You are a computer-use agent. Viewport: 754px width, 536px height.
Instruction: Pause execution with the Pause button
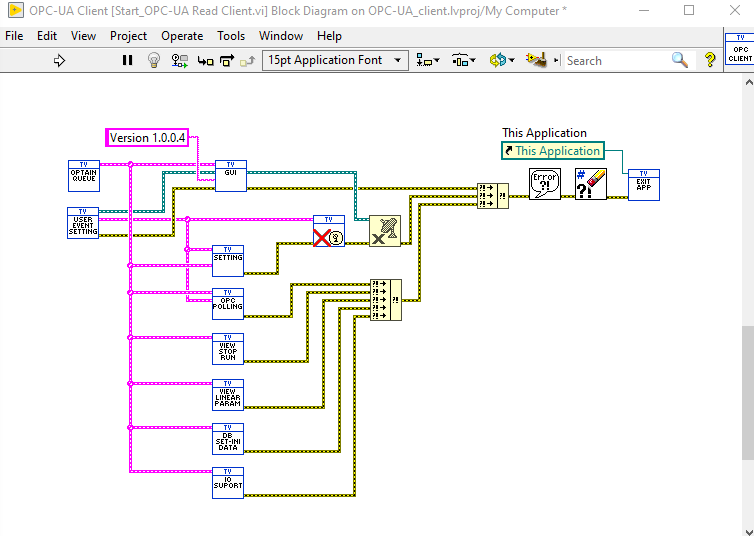coord(127,61)
